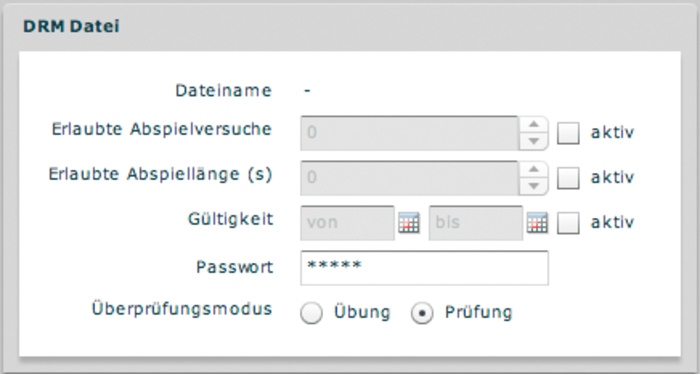Screen dimensions: 700x374
Task: Click the Dateiname label
Action: (224, 91)
